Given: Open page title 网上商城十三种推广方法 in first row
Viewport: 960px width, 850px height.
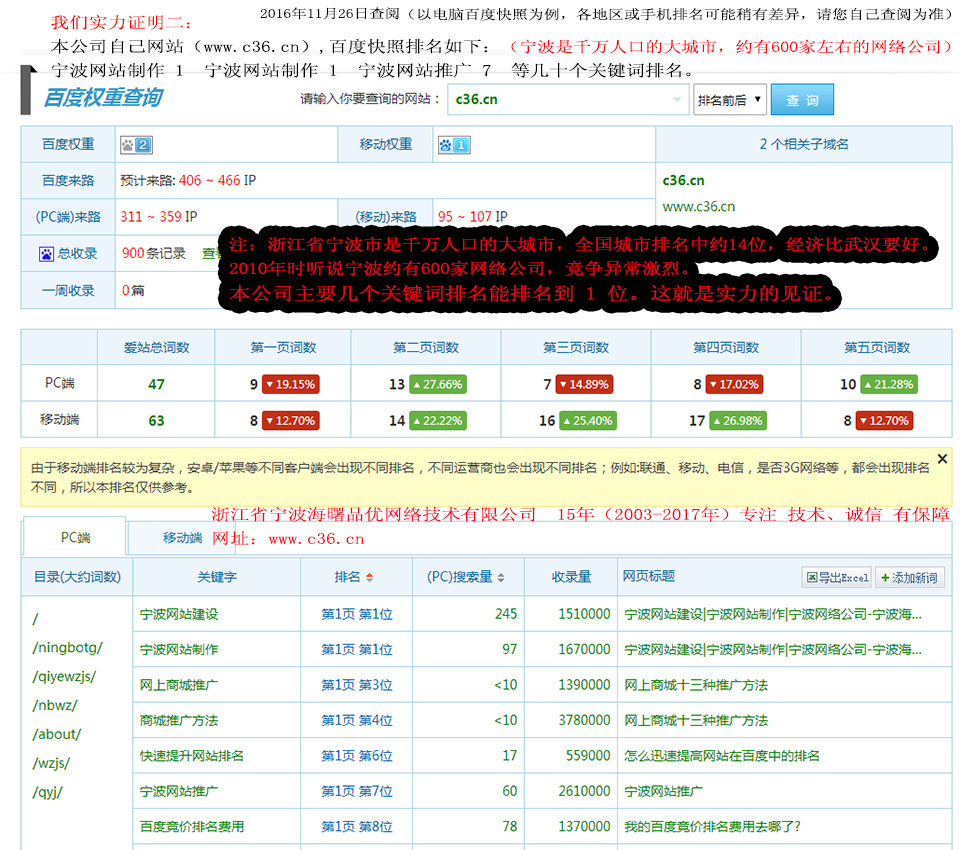Looking at the screenshot, I should click(695, 685).
